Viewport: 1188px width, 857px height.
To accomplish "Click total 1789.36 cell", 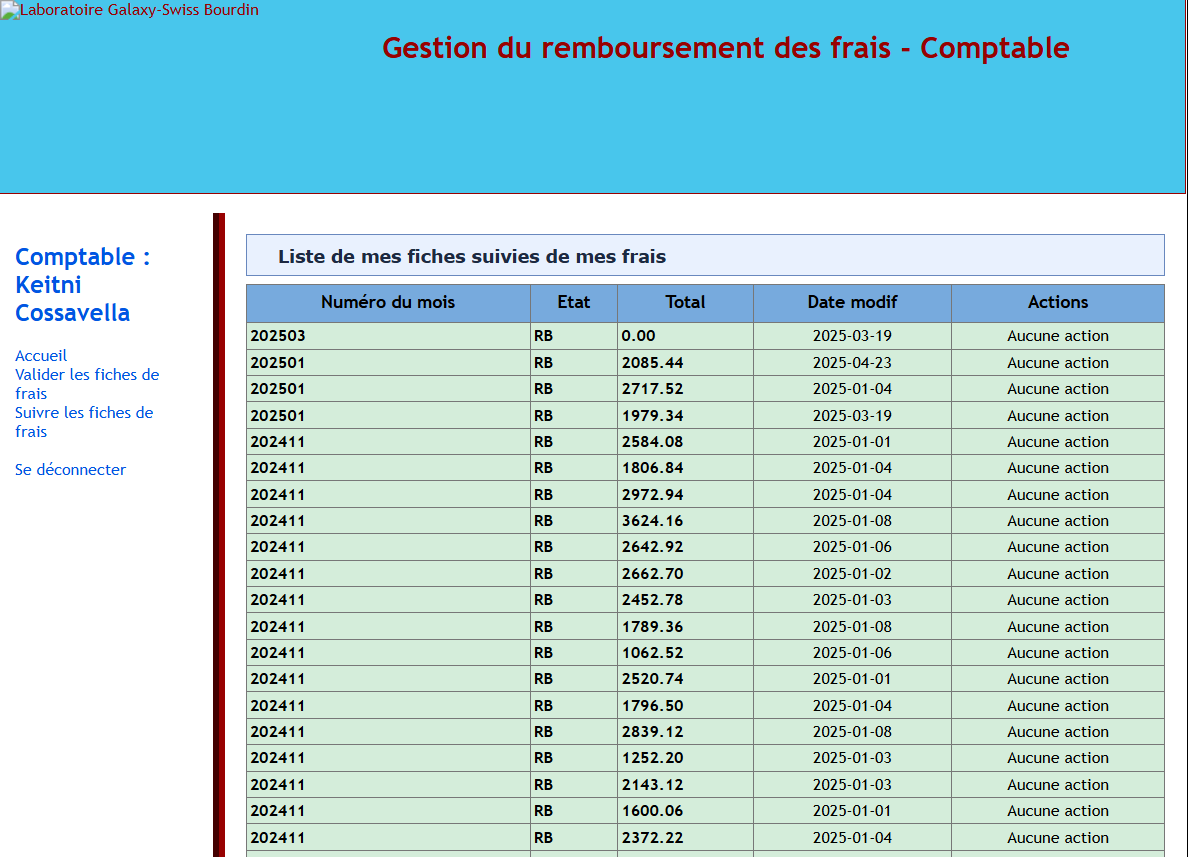I will click(x=686, y=626).
